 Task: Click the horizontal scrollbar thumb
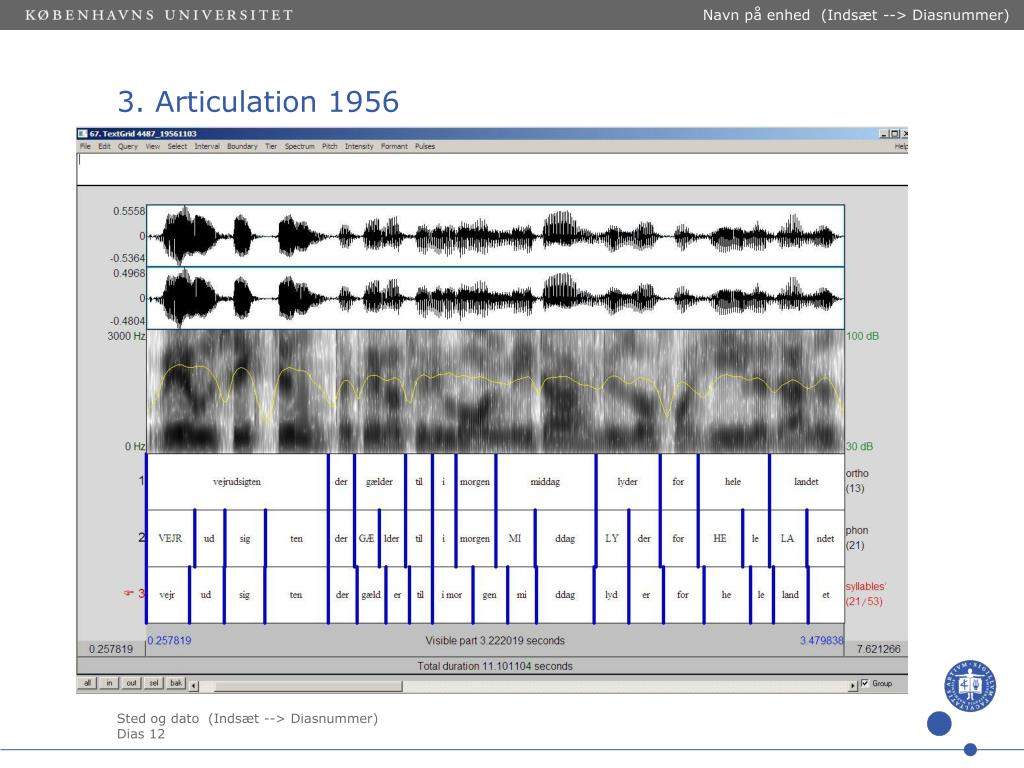coord(308,686)
